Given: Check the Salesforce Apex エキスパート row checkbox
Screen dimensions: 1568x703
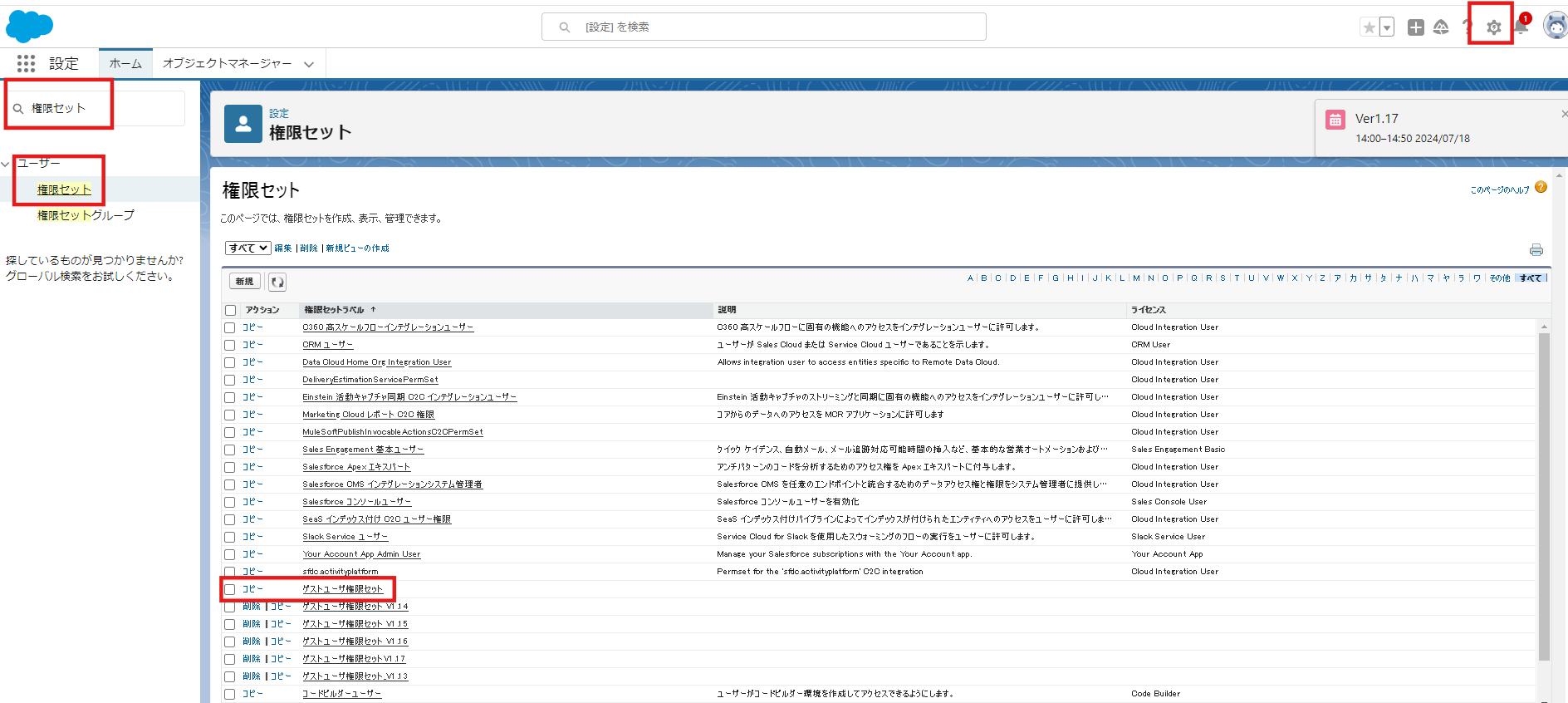Looking at the screenshot, I should (230, 467).
